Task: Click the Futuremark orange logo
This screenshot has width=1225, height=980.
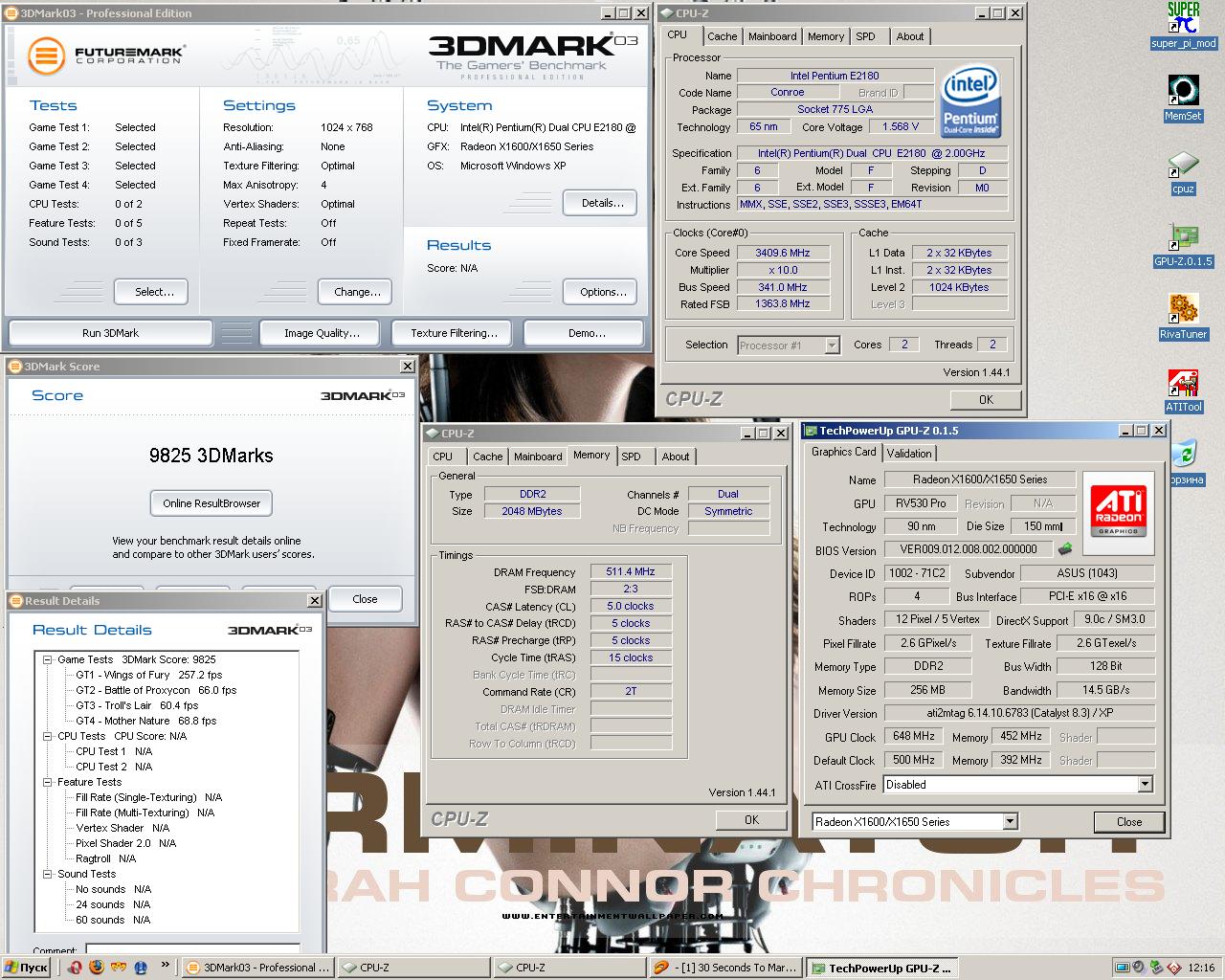Action: coord(45,56)
